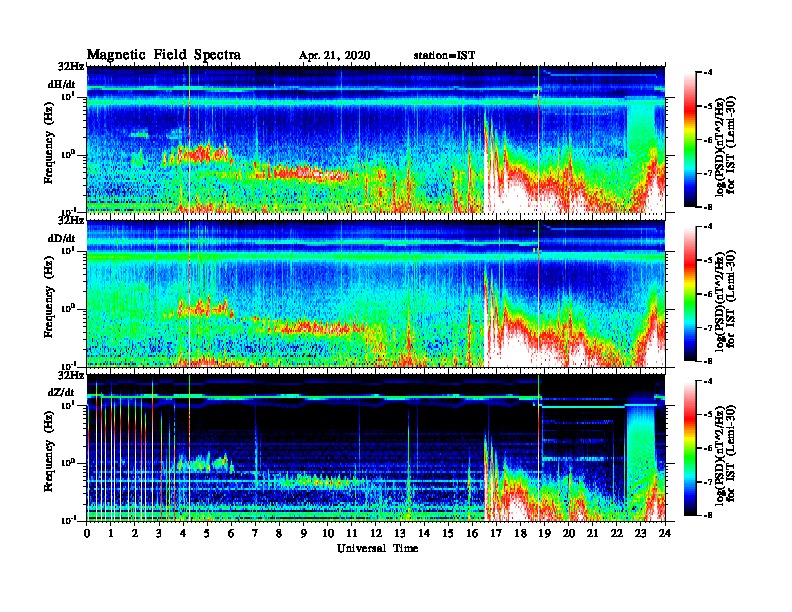
Task: Click the bottom panel color scale bar
Action: tap(690, 448)
